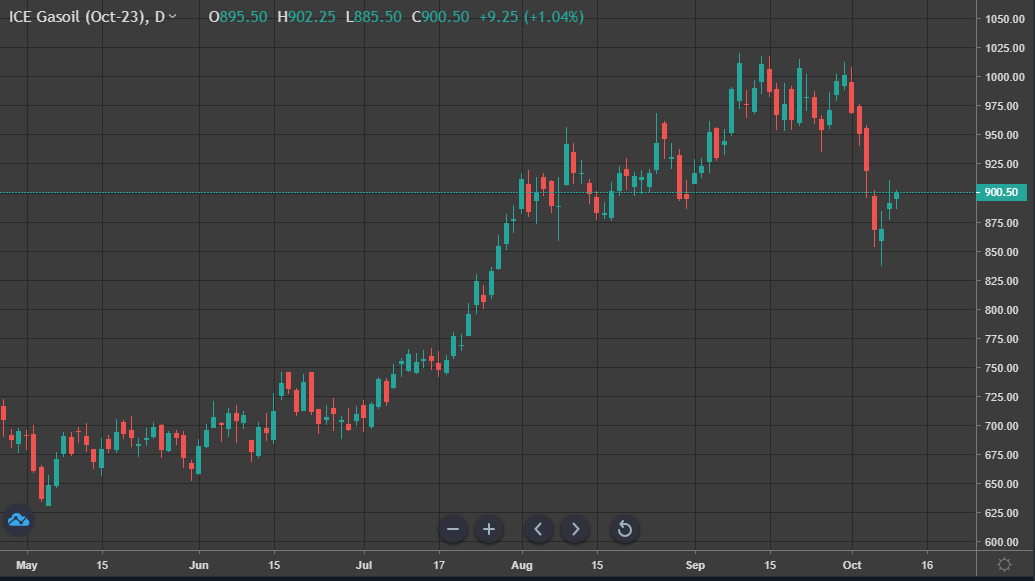Click the May label on time axis
1035x581 pixels.
coord(27,565)
